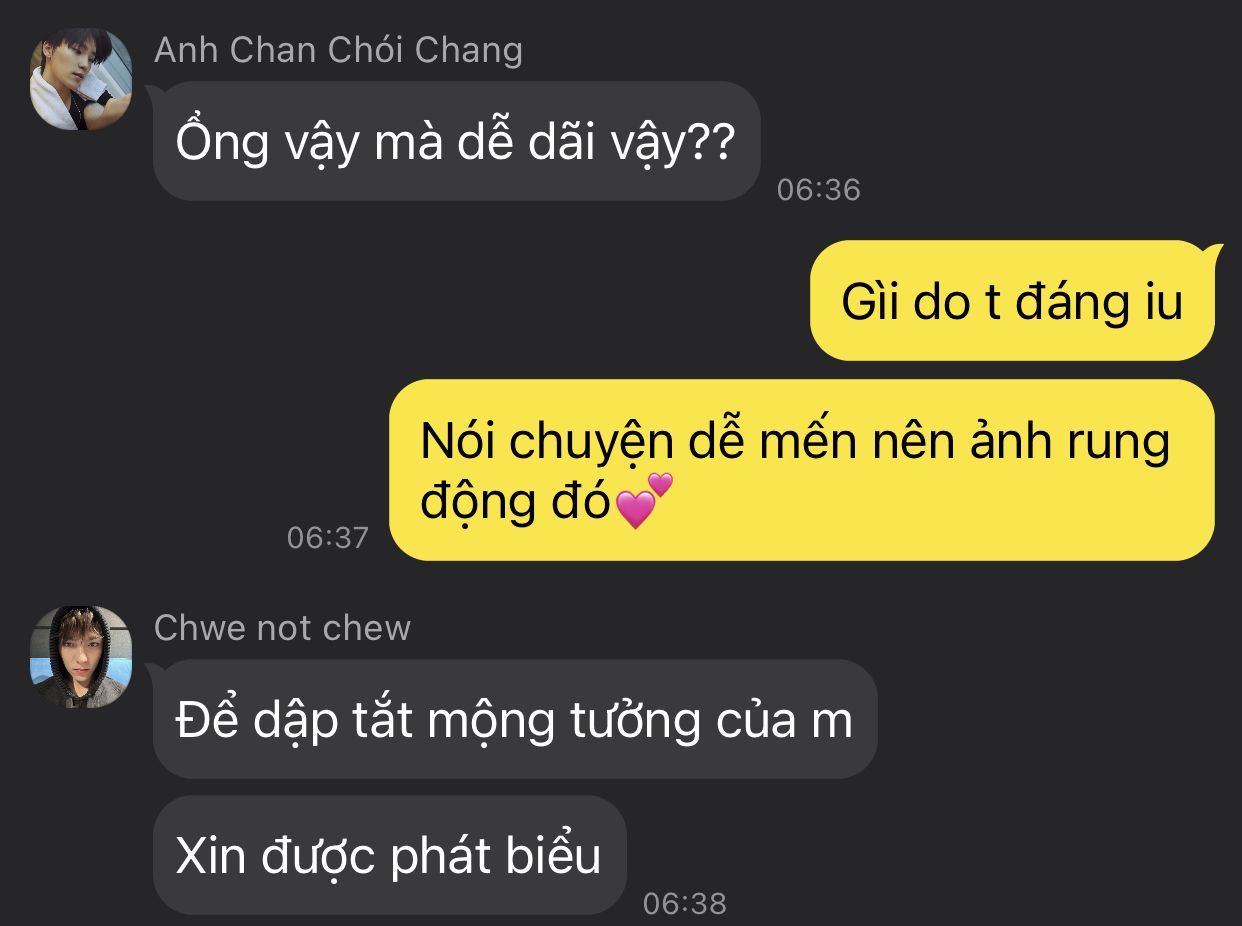This screenshot has width=1242, height=926.
Task: Tap the message 'Để dập tắt mộng tưởng của m'
Action: tap(515, 719)
